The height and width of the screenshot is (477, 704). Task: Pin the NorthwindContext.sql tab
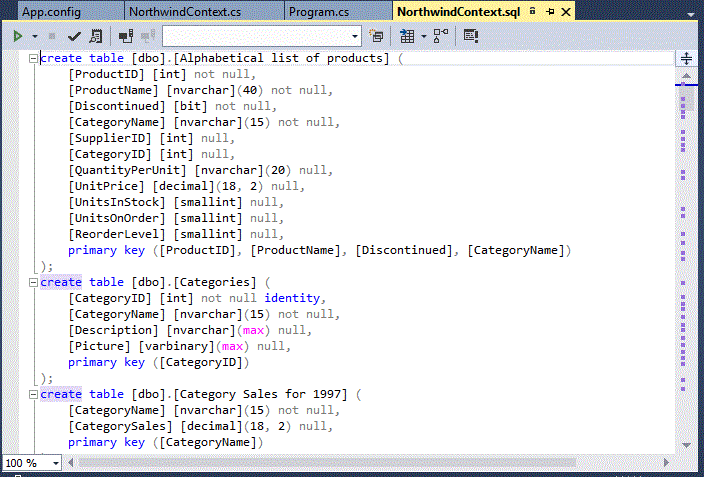tap(550, 12)
